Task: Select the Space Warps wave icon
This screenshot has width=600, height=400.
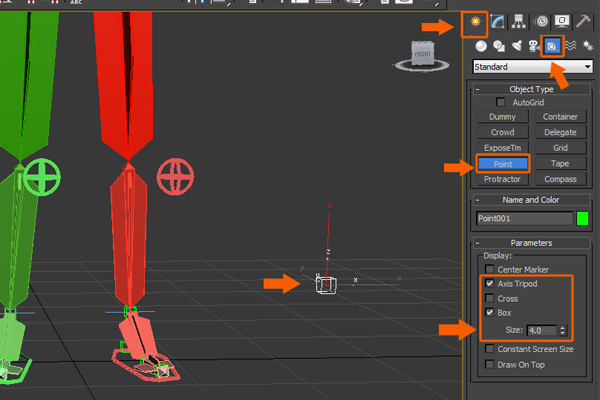Action: (570, 46)
